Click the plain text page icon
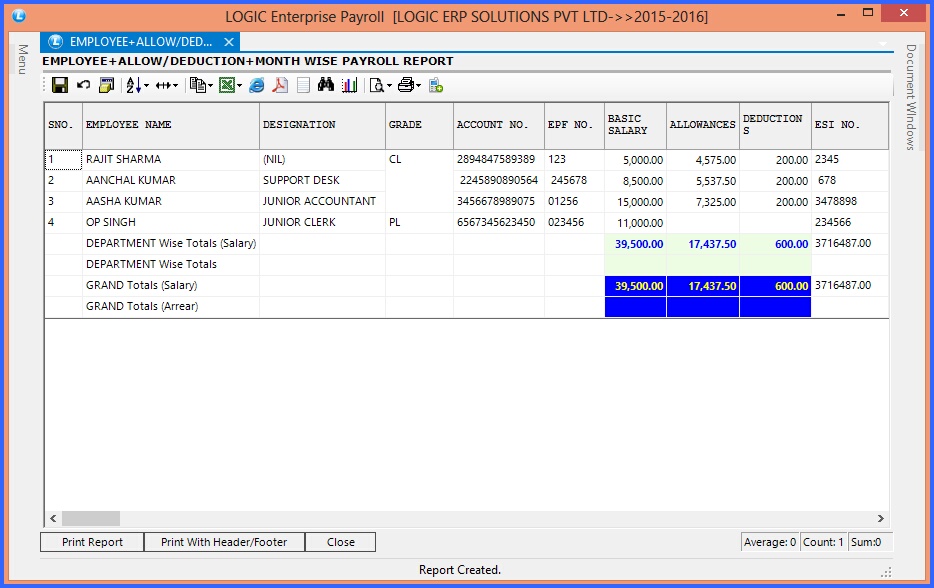 coord(303,86)
